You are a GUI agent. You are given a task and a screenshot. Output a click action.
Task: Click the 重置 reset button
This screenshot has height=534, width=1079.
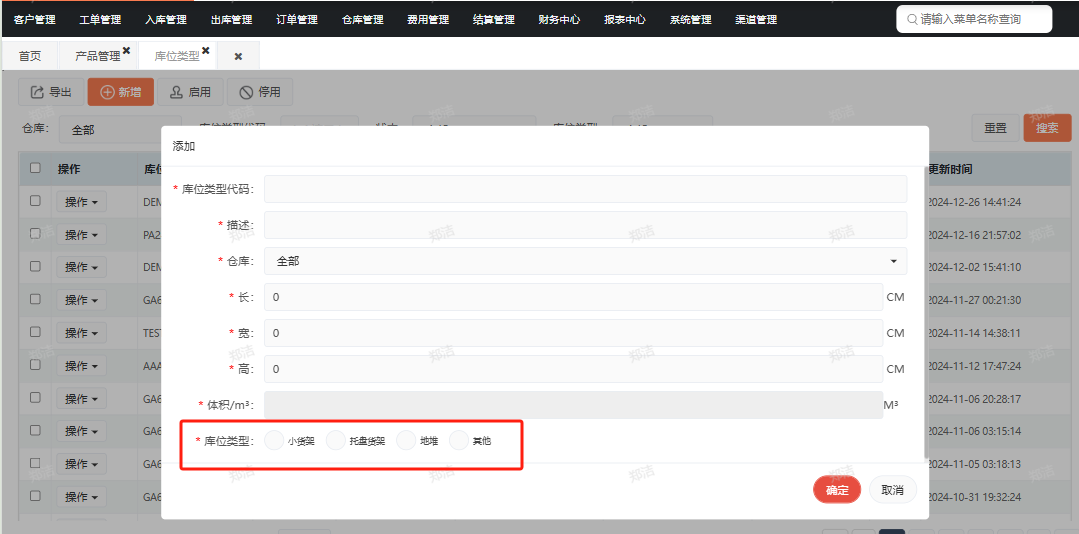click(x=995, y=128)
